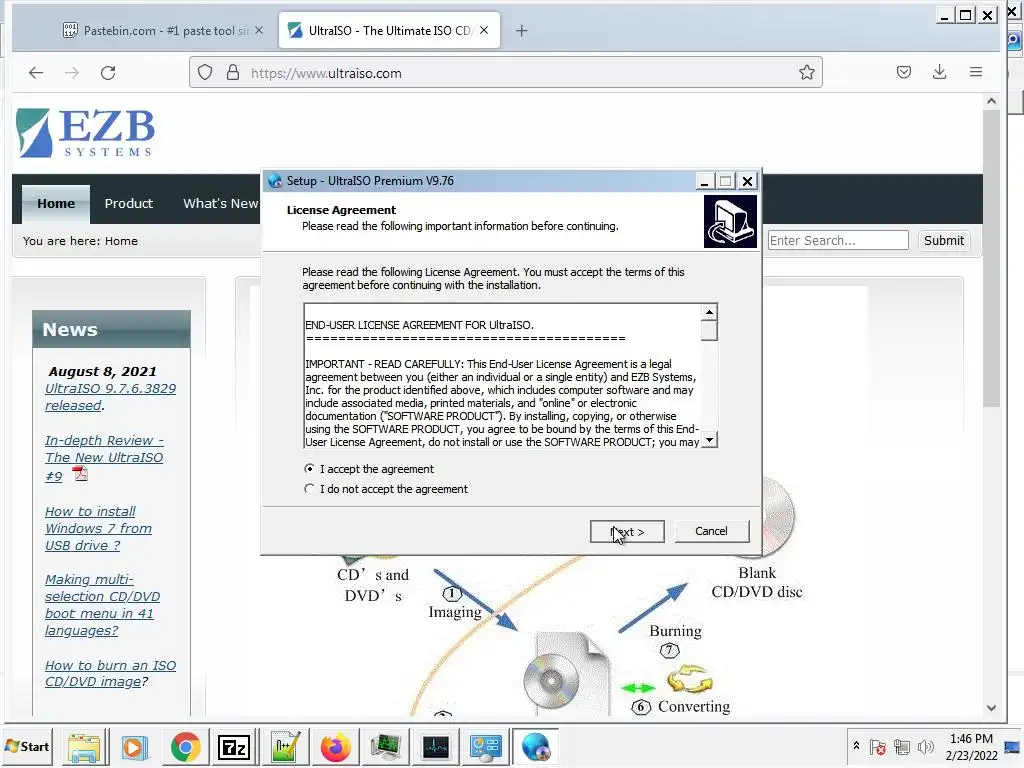Open How to install Windows 7 link

(98, 528)
